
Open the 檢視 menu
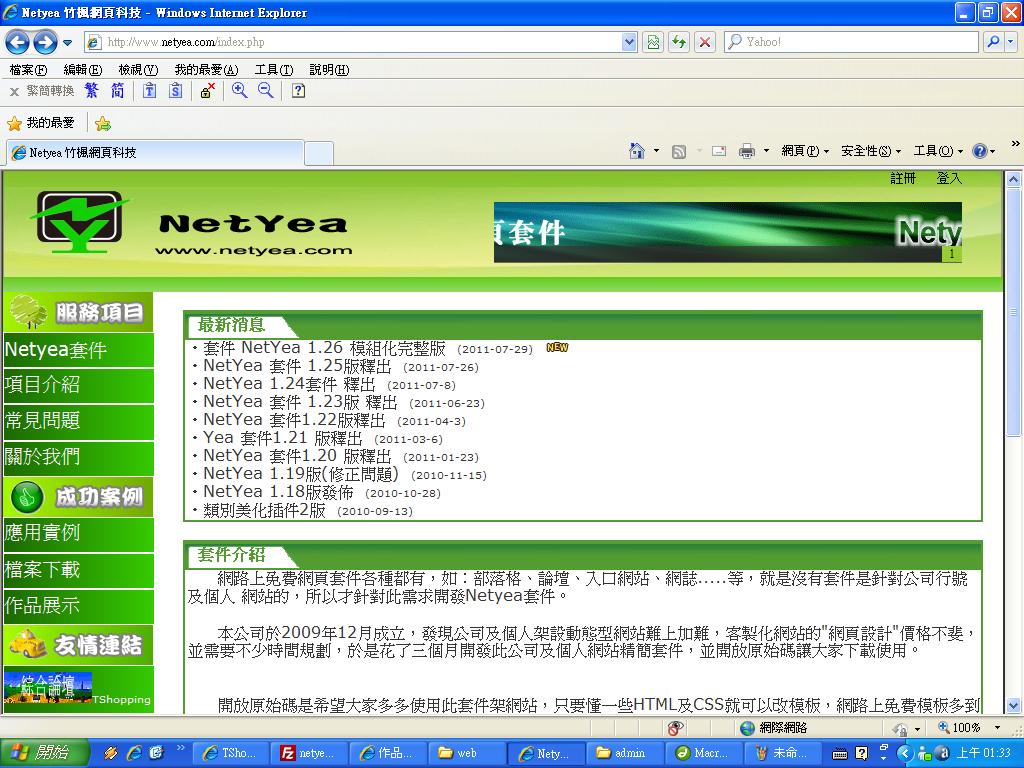point(138,69)
